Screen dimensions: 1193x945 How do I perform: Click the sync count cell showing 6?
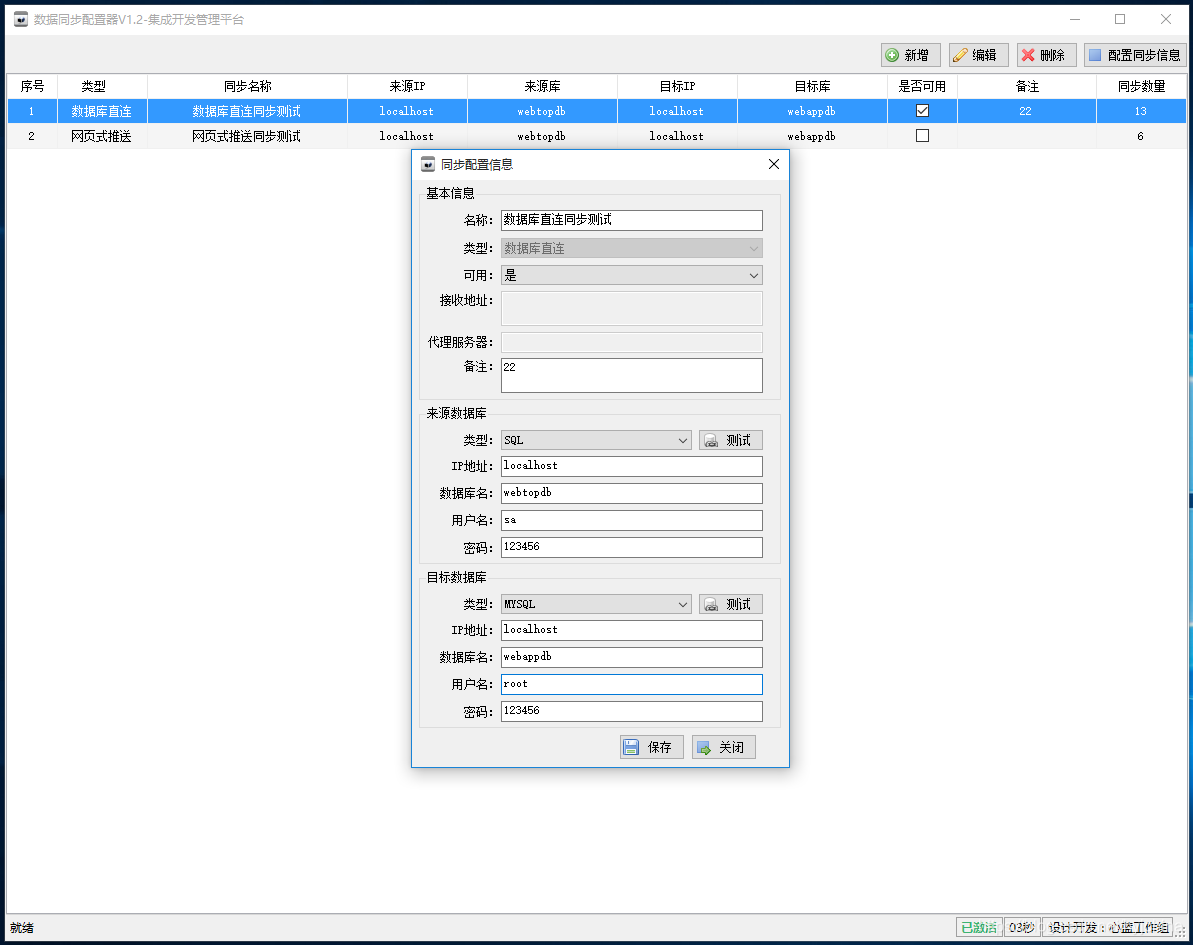pos(1141,136)
